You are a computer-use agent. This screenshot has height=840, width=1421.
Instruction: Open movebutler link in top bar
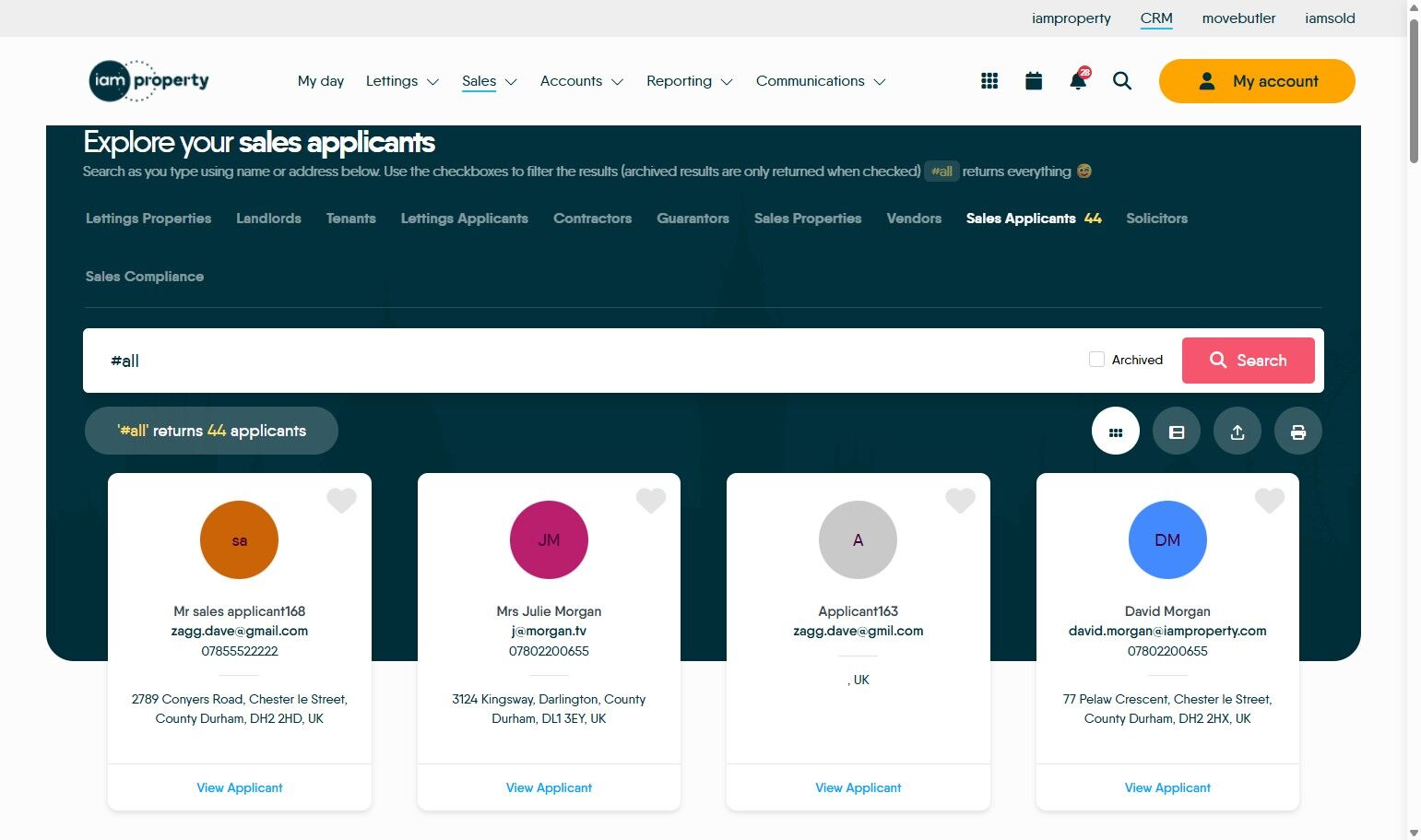1239,18
